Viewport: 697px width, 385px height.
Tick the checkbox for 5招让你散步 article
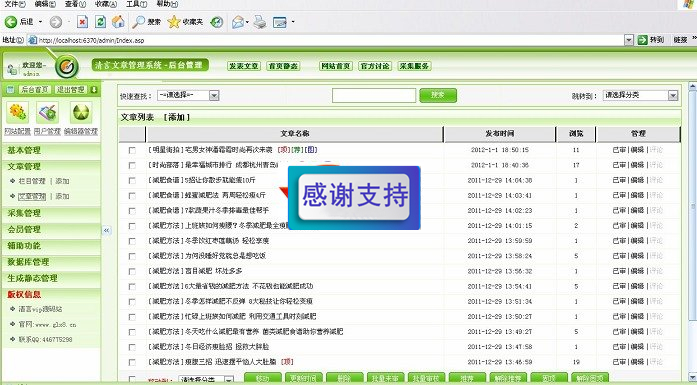(132, 180)
